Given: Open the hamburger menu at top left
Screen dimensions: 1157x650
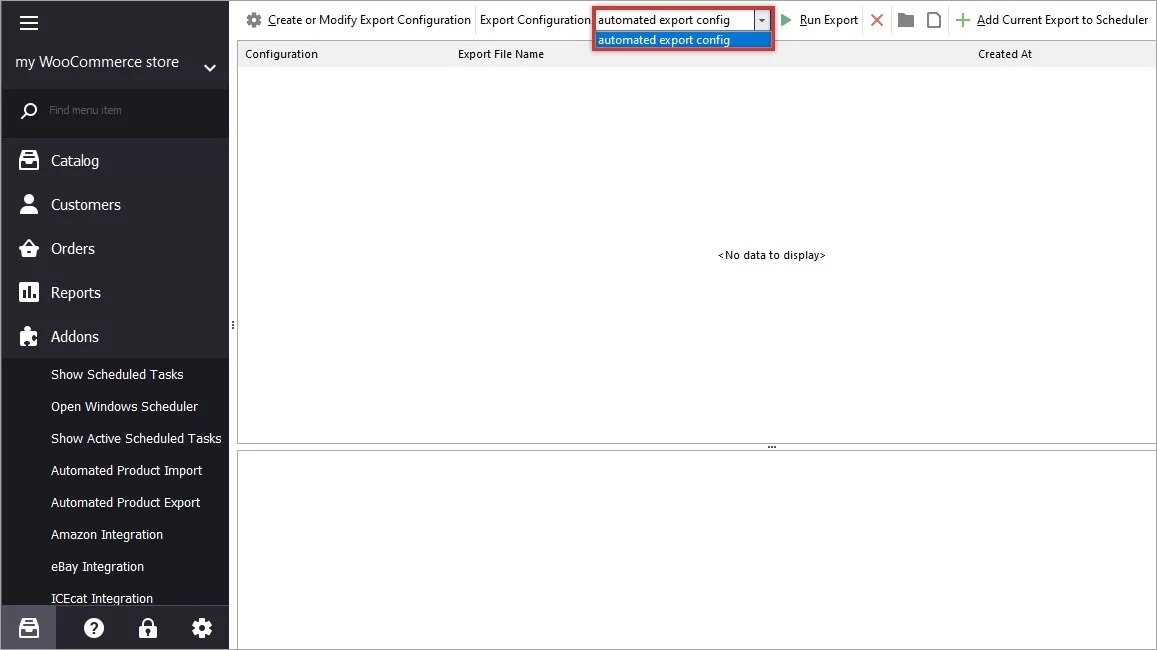Looking at the screenshot, I should click(x=28, y=22).
